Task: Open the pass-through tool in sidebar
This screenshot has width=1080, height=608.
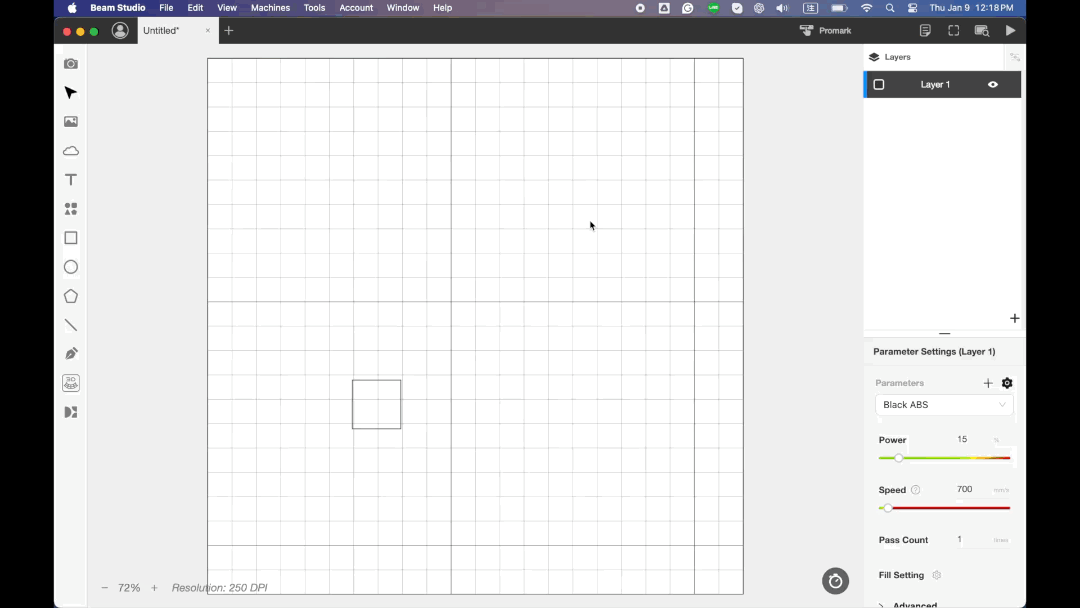Action: [71, 412]
